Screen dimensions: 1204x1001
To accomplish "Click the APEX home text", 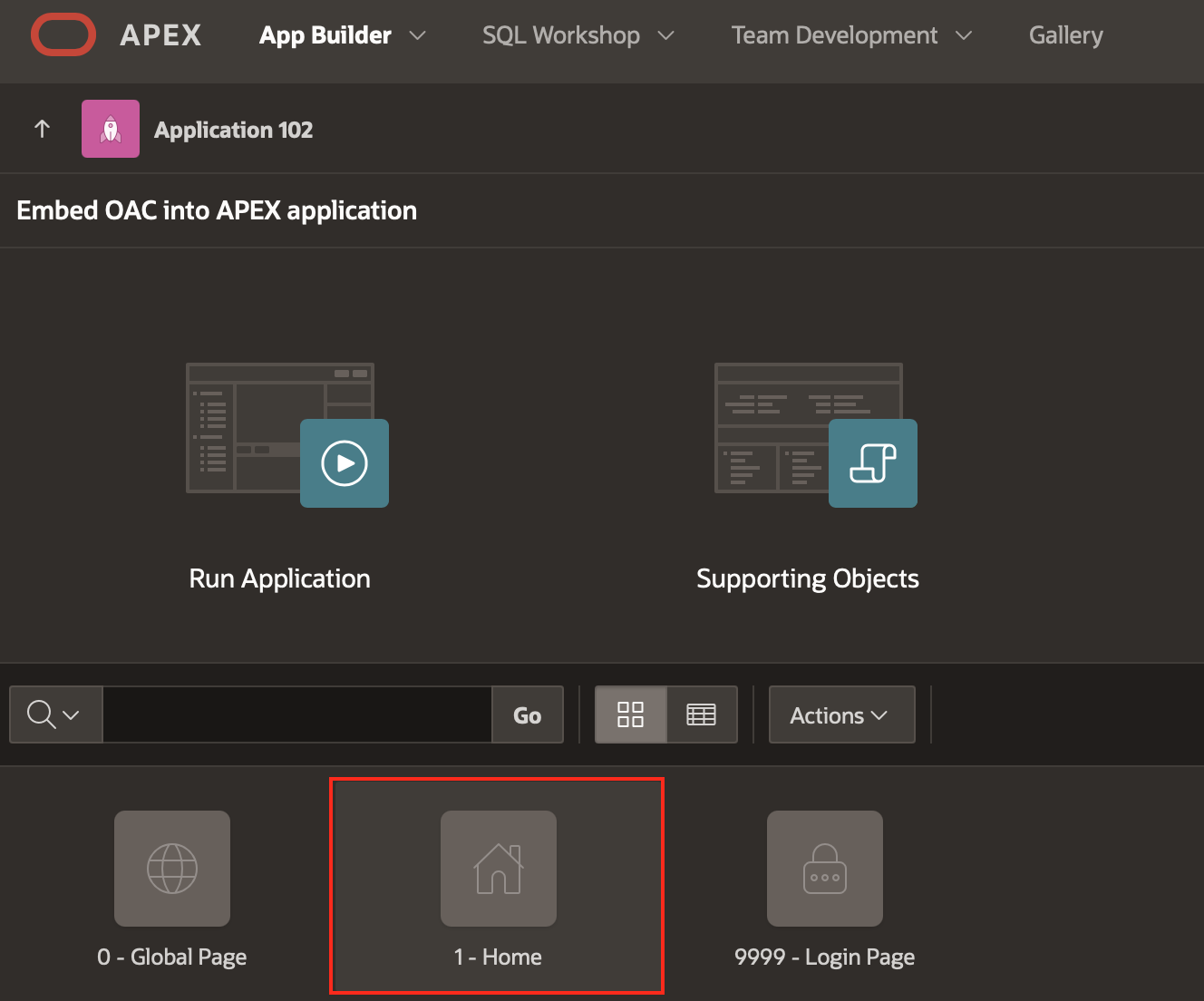I will [160, 35].
